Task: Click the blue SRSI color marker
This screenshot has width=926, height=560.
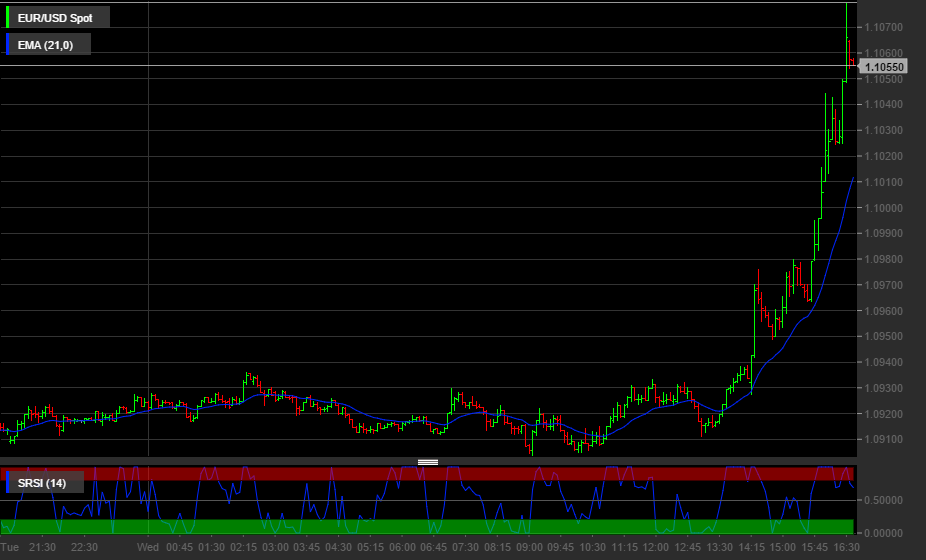Action: [8, 484]
